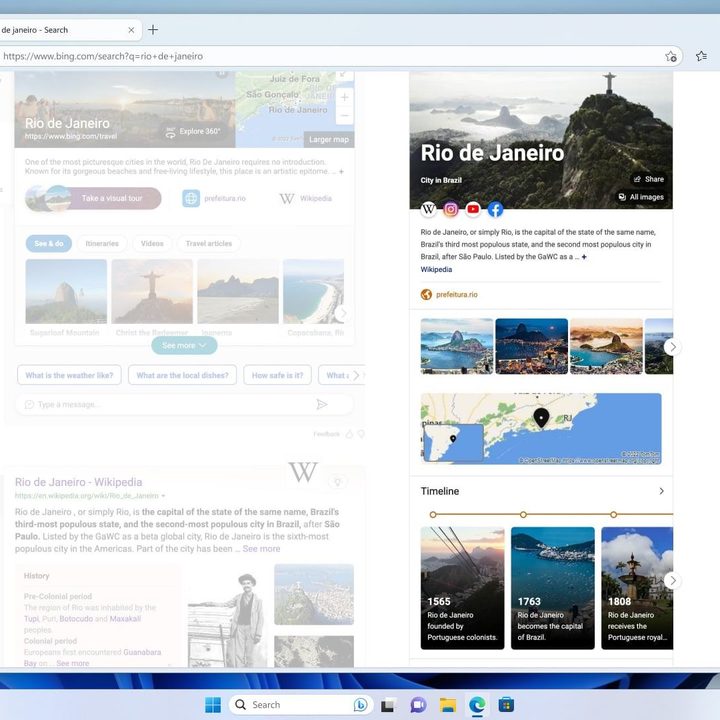
Task: Show more suggested questions arrow
Action: pyautogui.click(x=356, y=375)
